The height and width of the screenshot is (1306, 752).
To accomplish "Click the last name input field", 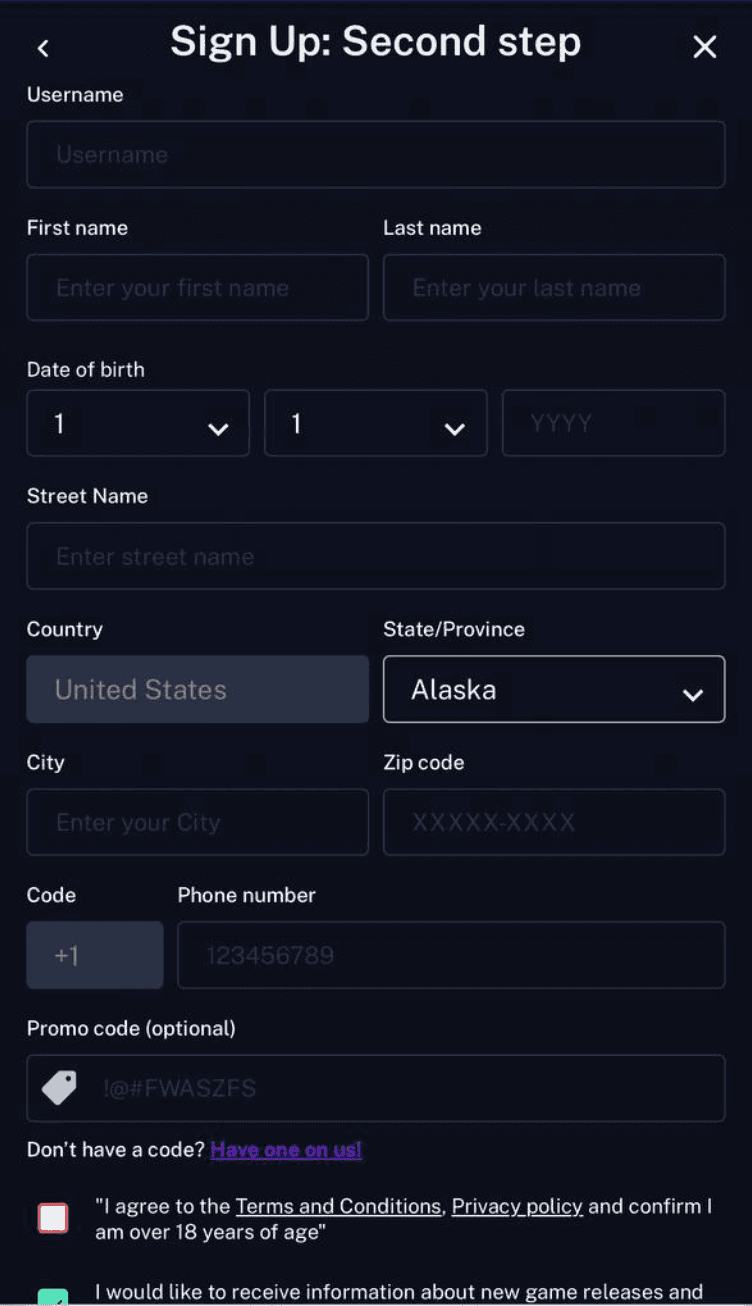I will point(553,287).
